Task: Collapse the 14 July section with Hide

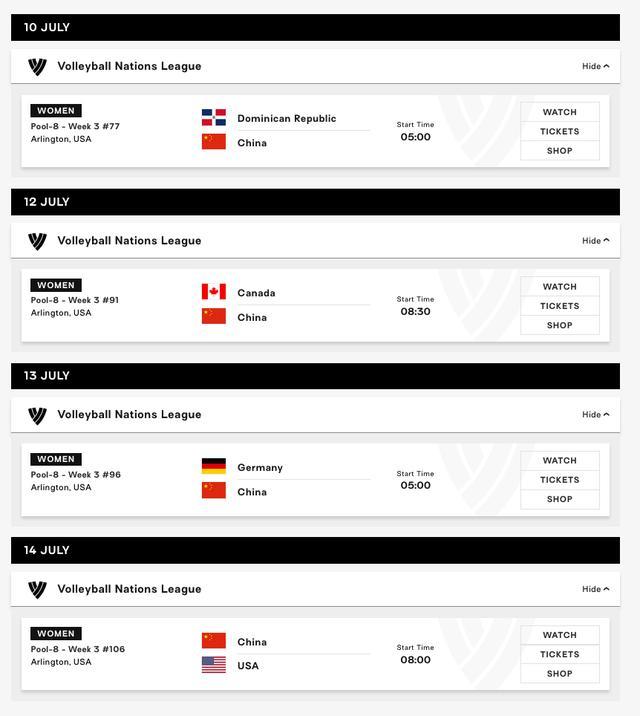Action: (596, 589)
